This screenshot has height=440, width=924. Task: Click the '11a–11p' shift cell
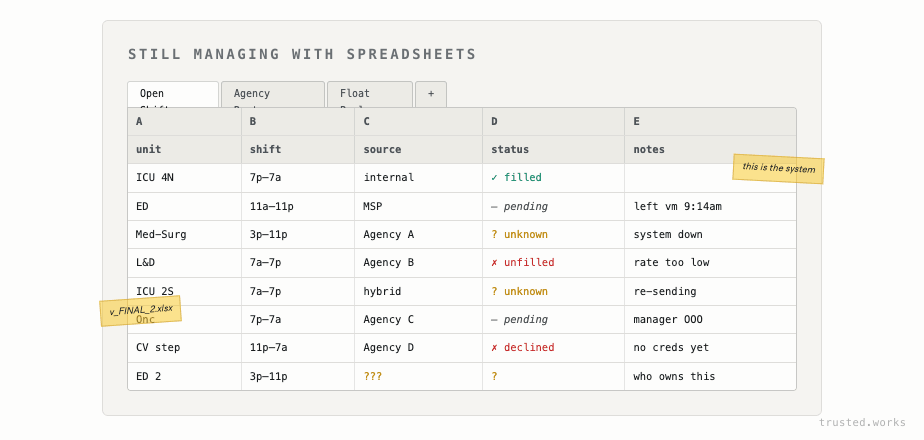pos(298,206)
